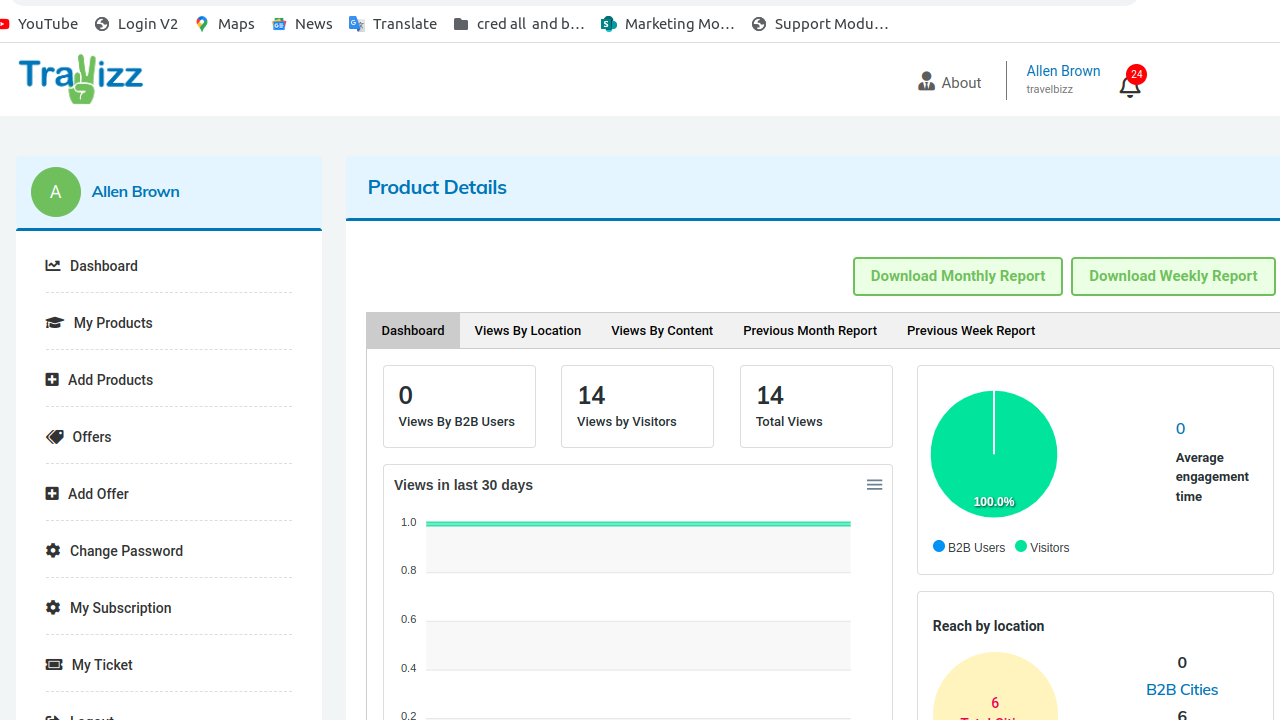The height and width of the screenshot is (720, 1280).
Task: Open the Maps bookmark
Action: tap(225, 24)
